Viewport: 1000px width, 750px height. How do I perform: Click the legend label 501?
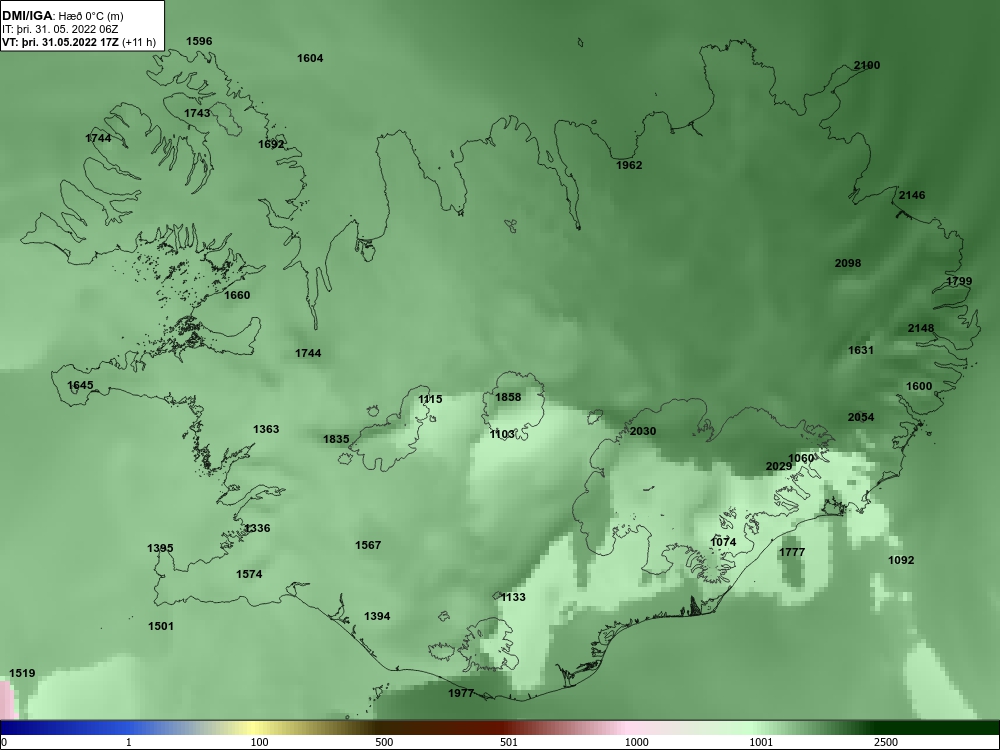pyautogui.click(x=509, y=742)
